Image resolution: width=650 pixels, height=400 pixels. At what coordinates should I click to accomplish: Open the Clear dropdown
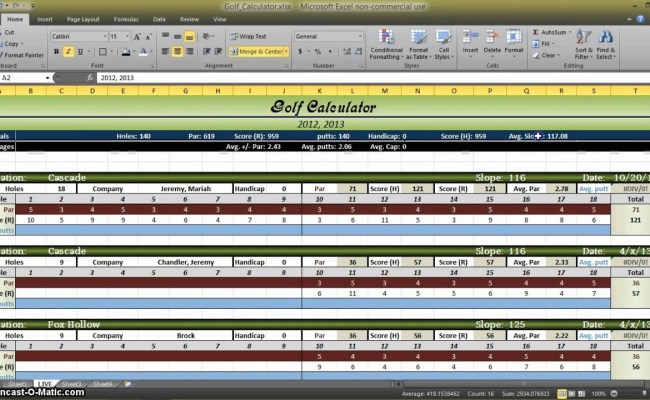click(546, 55)
